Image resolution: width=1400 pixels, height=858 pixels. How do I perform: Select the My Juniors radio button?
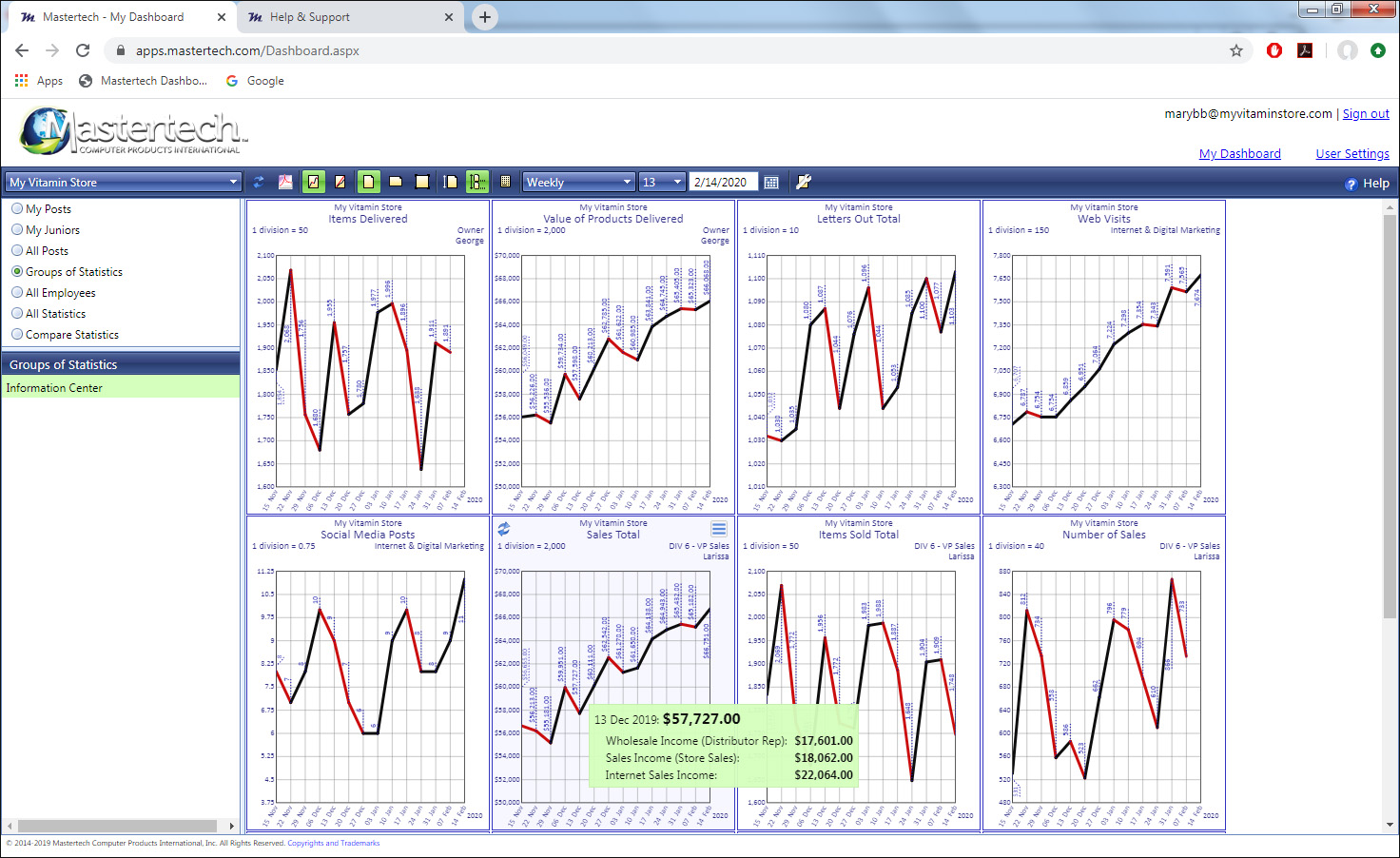pos(17,229)
